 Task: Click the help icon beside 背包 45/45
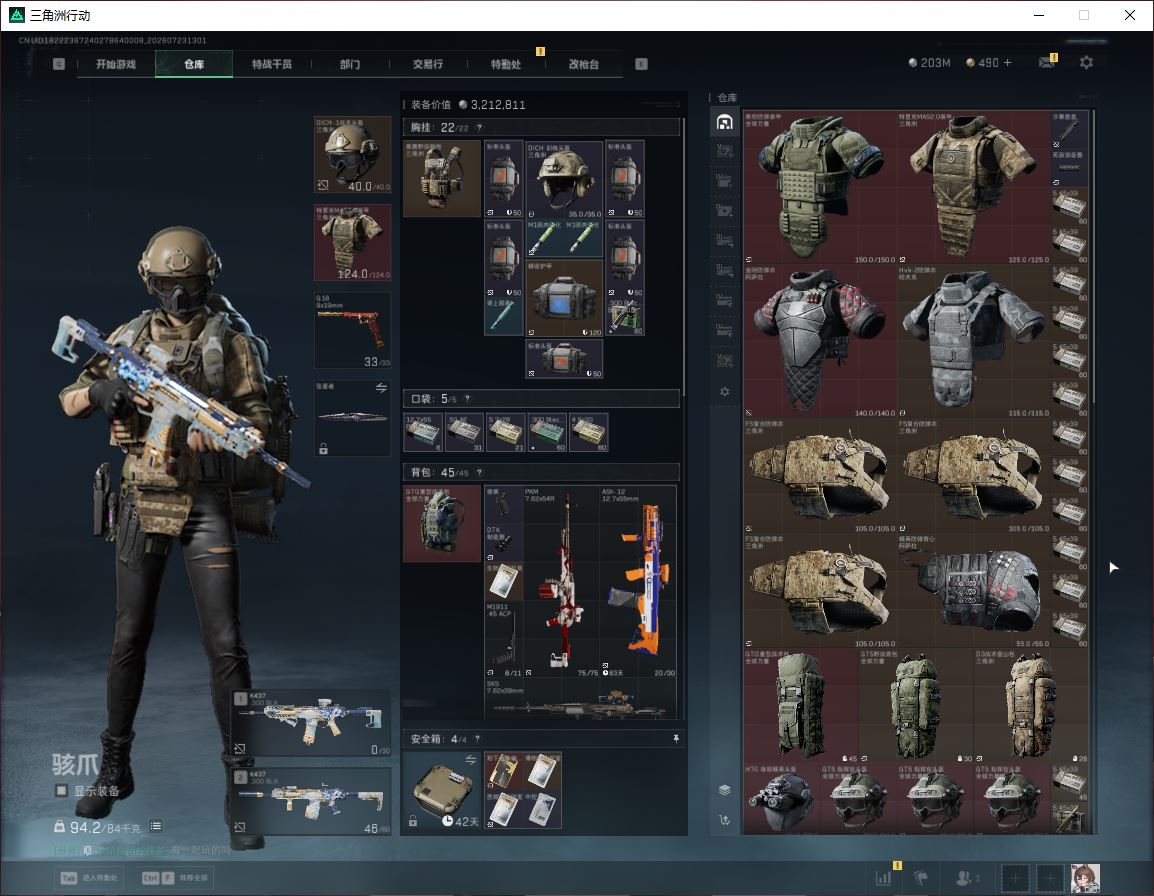point(479,473)
